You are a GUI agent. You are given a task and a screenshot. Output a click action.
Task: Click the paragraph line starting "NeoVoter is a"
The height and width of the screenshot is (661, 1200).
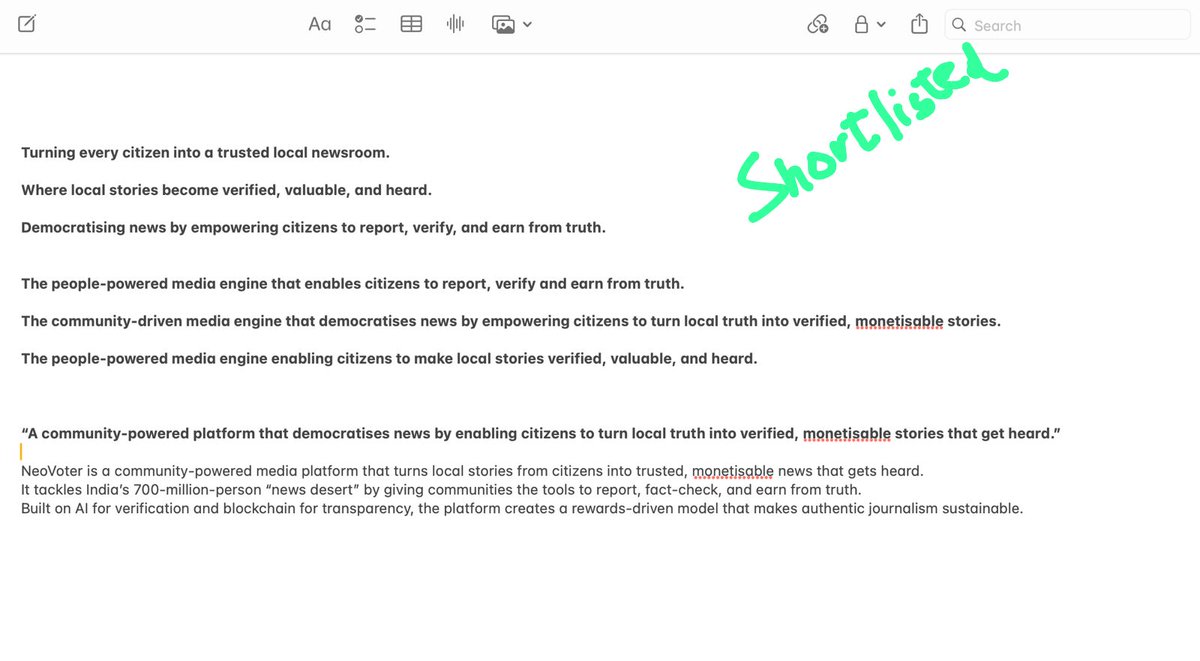(472, 470)
